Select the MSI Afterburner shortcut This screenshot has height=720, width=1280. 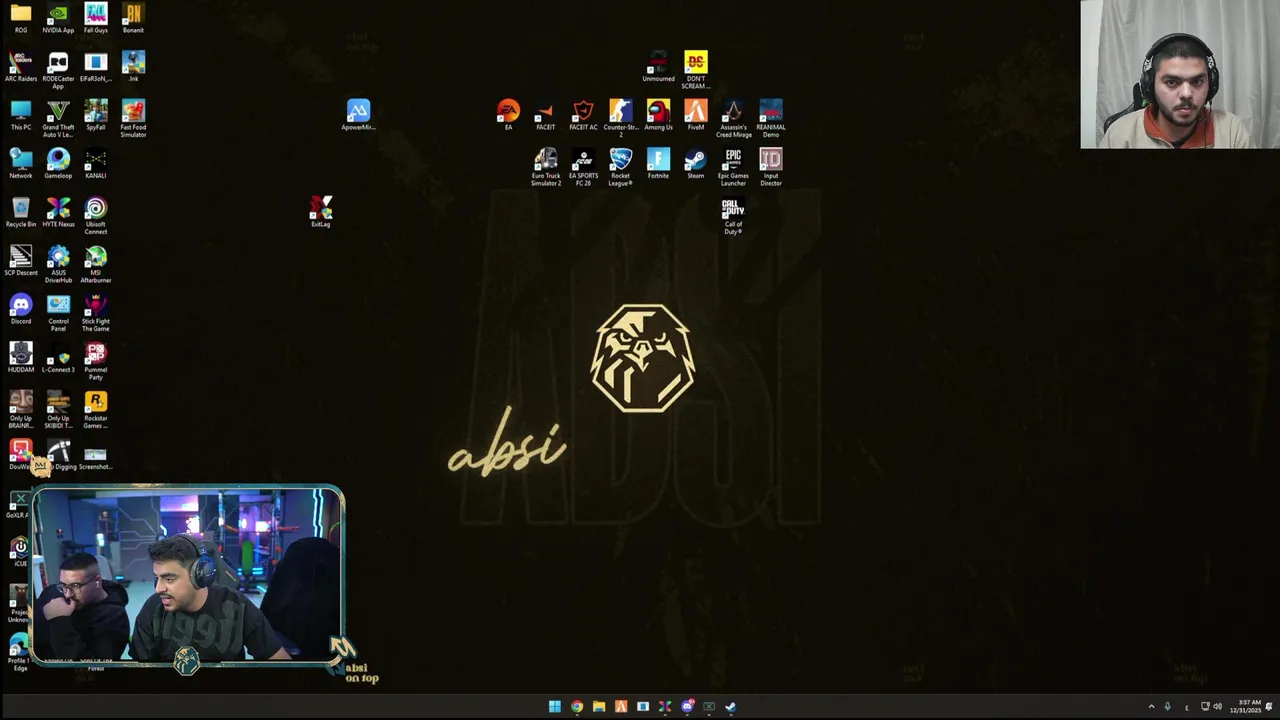click(96, 264)
